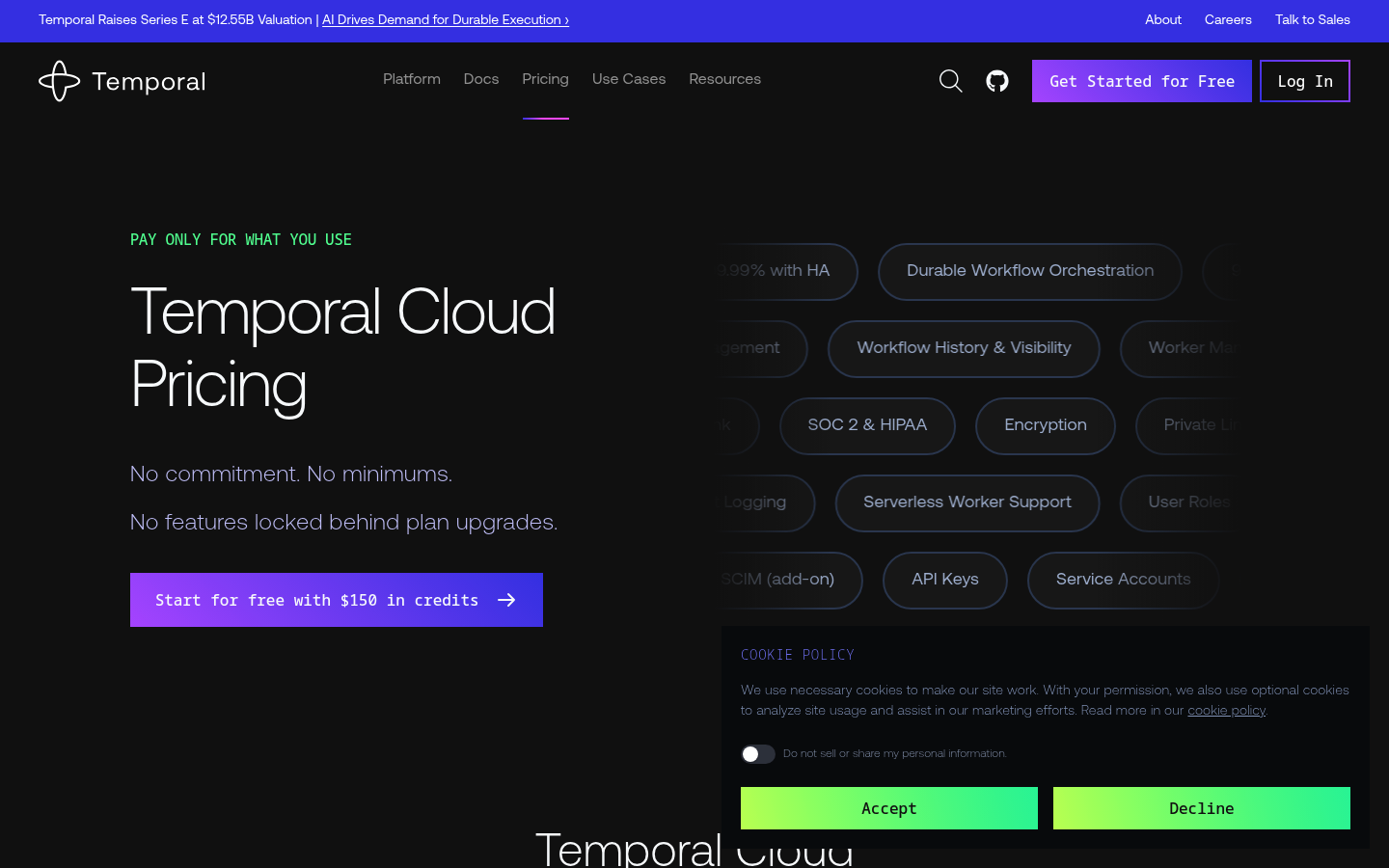1389x868 pixels.
Task: Click Get Started for Free
Action: pyautogui.click(x=1142, y=81)
